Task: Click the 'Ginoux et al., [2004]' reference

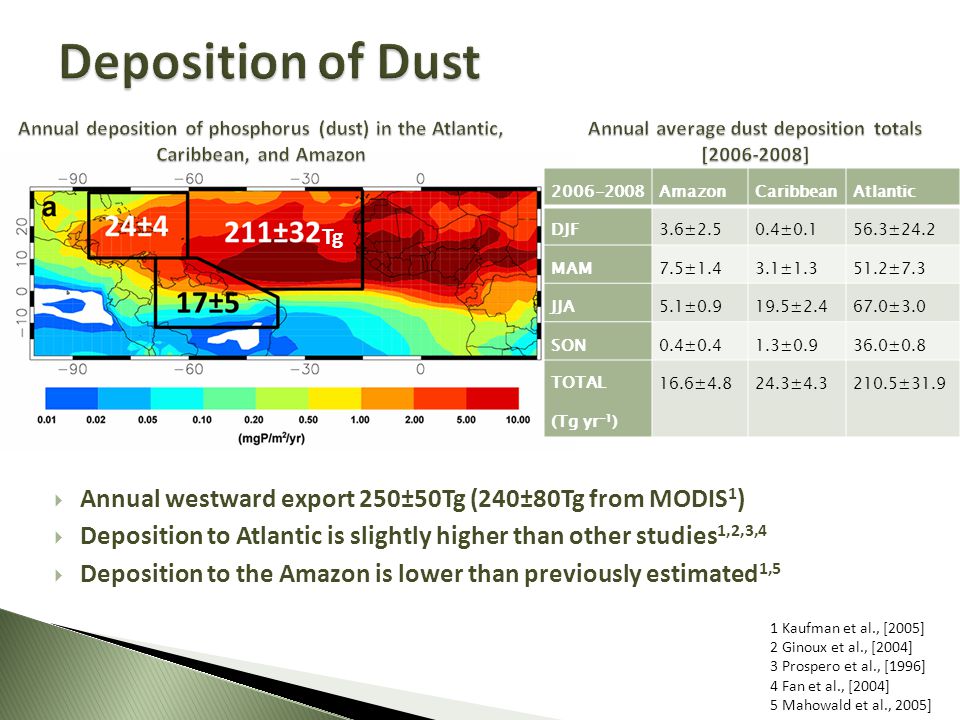Action: (x=841, y=647)
